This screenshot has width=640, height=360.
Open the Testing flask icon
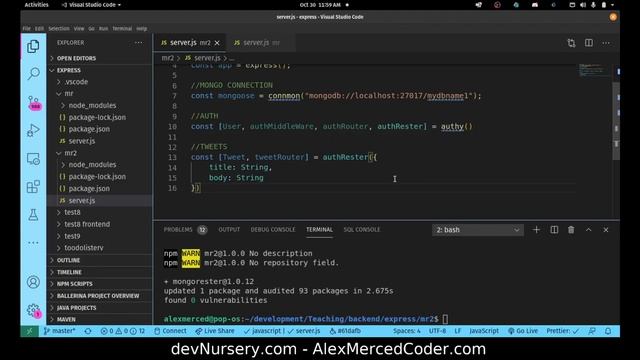(x=33, y=215)
